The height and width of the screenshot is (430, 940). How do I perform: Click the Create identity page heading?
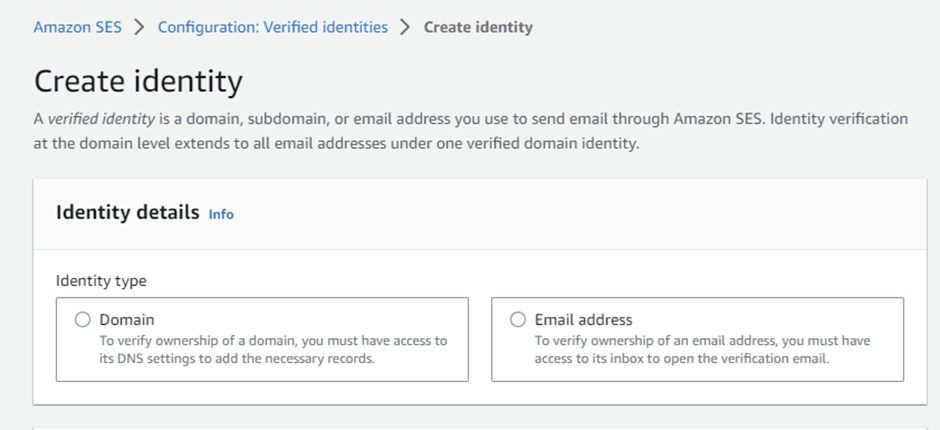click(x=138, y=81)
